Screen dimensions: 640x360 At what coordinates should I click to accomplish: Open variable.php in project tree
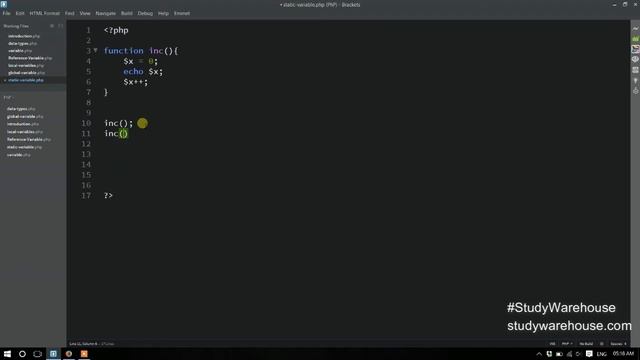(18, 155)
